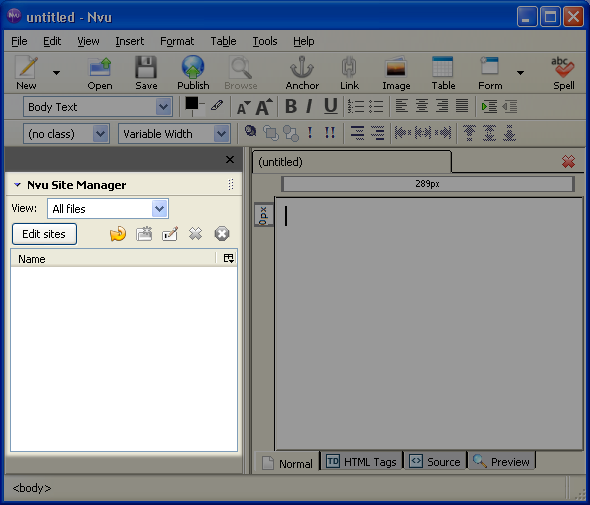Open the All files view dropdown

click(108, 208)
